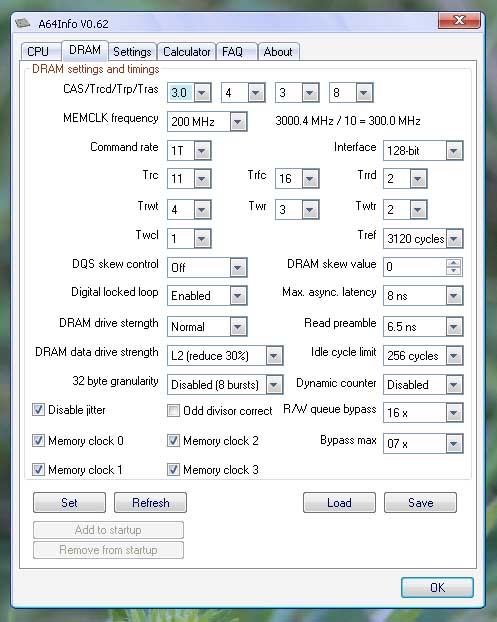Click the Refresh button
Image resolution: width=497 pixels, height=622 pixels.
150,503
